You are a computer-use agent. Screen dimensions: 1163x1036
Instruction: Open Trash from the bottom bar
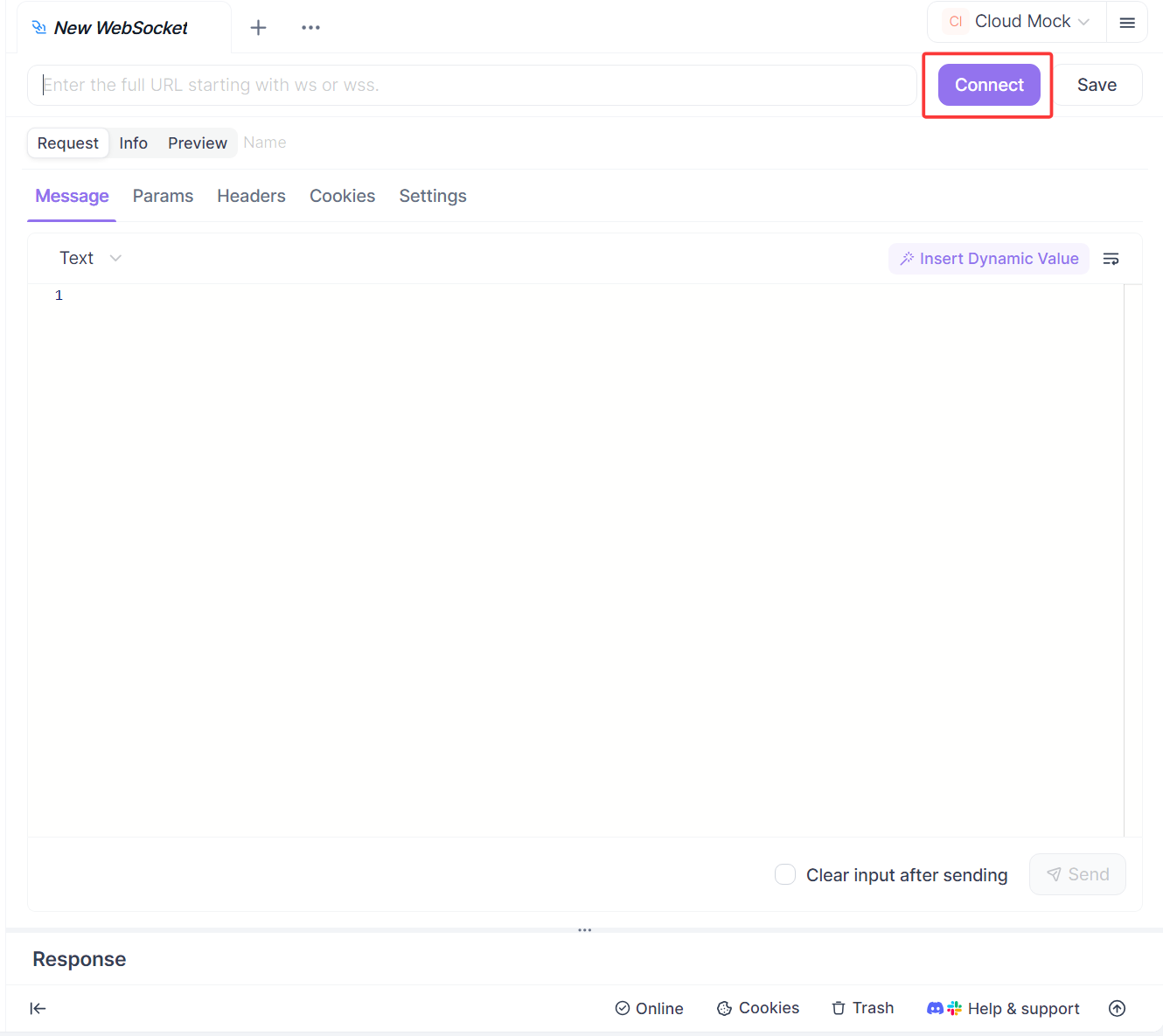tap(862, 1008)
